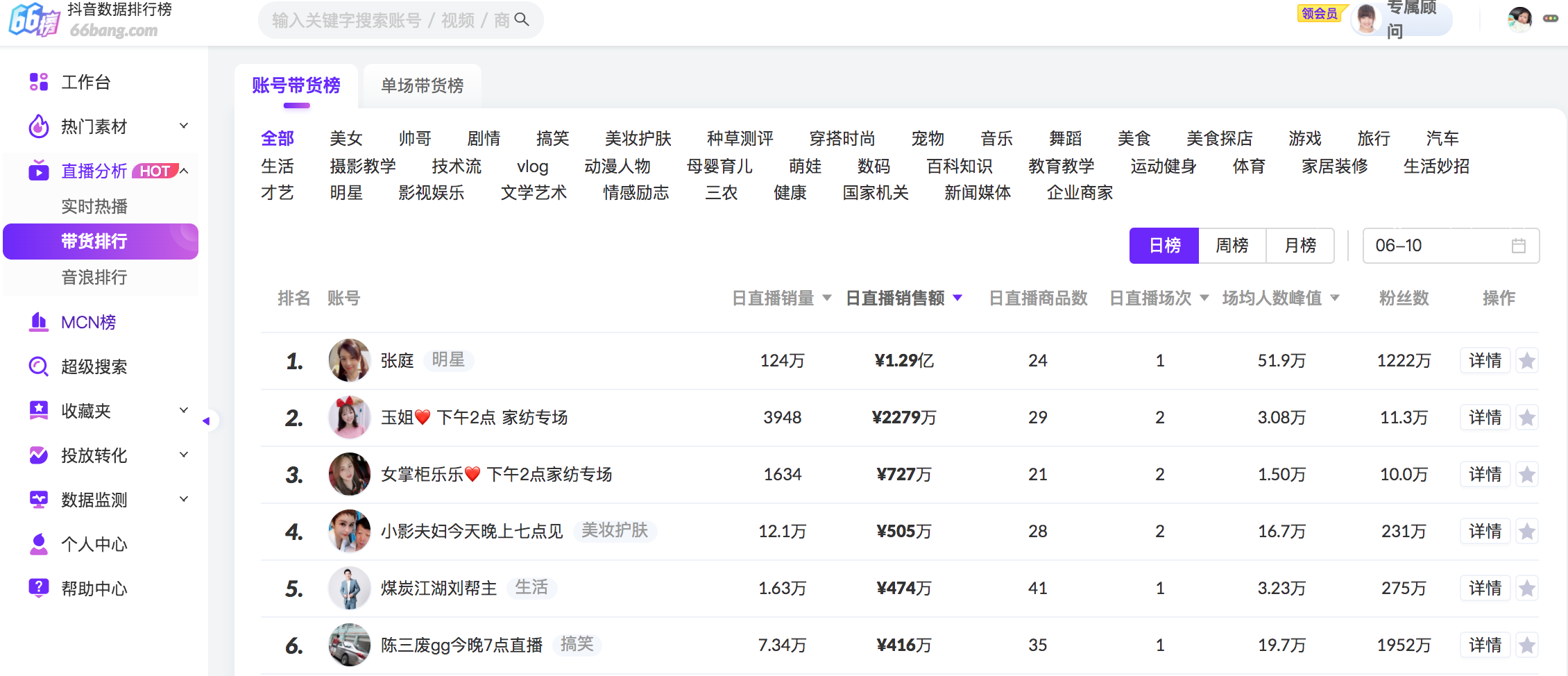Click the more options icon top right

pyautogui.click(x=1551, y=19)
